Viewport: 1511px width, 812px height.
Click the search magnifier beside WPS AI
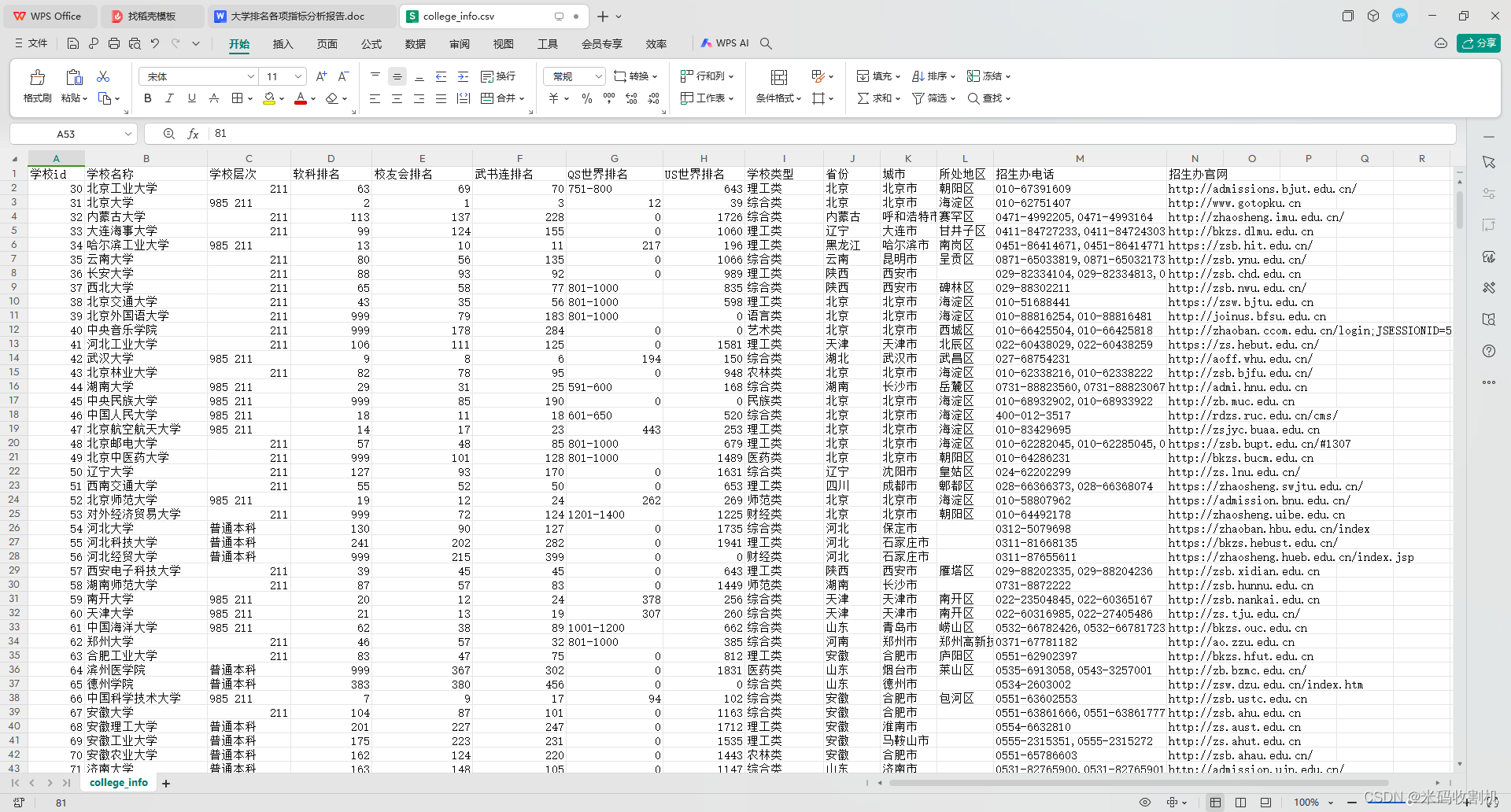(766, 43)
